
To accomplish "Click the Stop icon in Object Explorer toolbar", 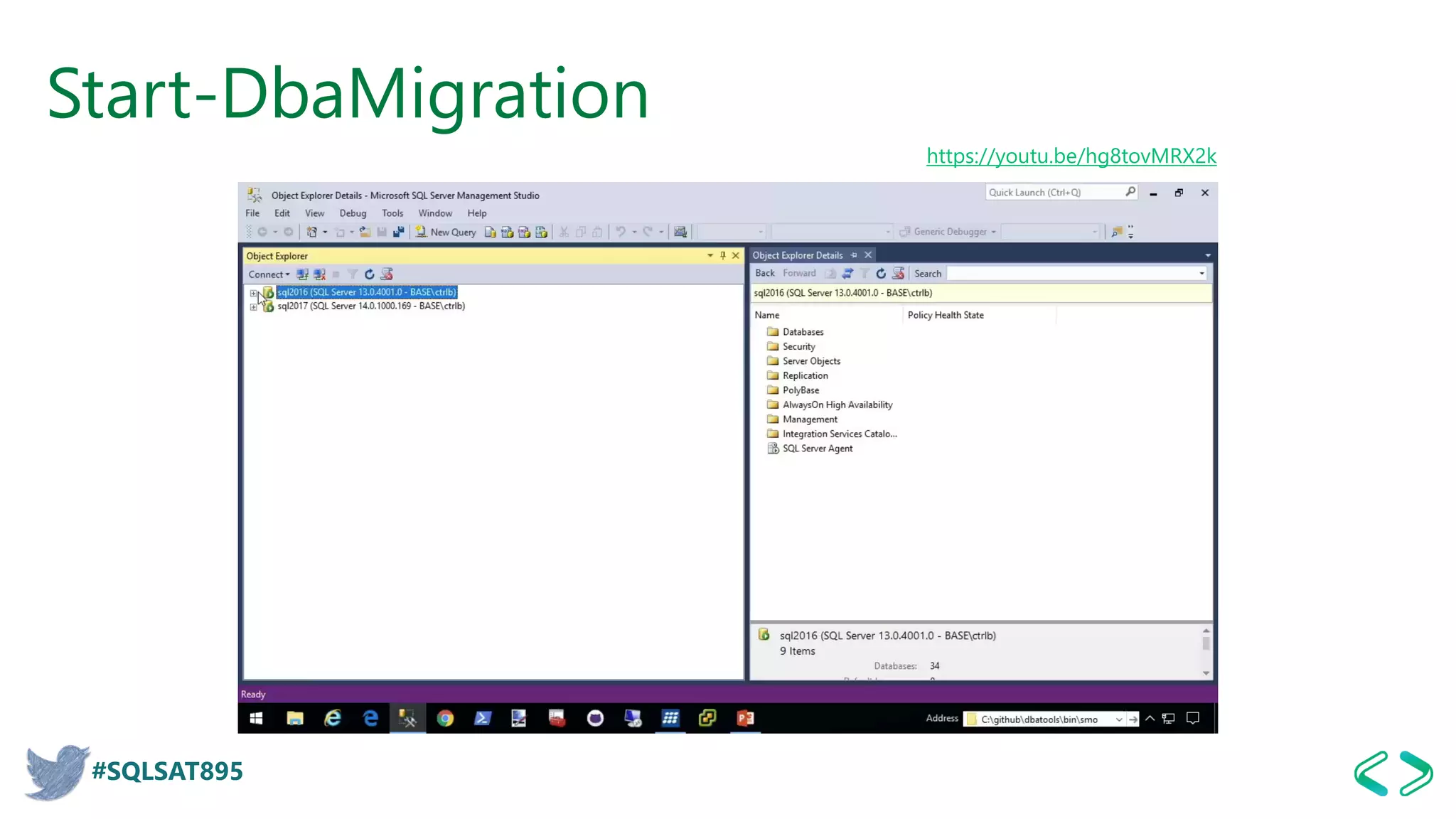I will click(336, 274).
